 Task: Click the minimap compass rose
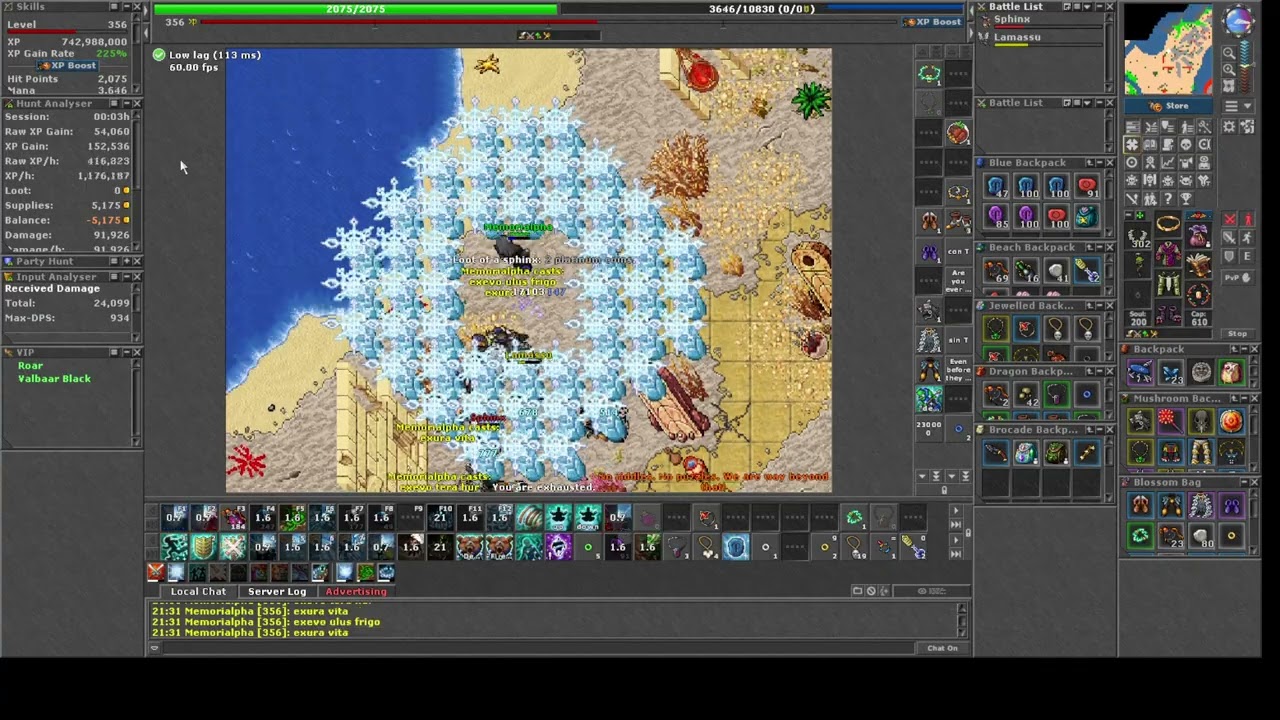[x=1238, y=21]
